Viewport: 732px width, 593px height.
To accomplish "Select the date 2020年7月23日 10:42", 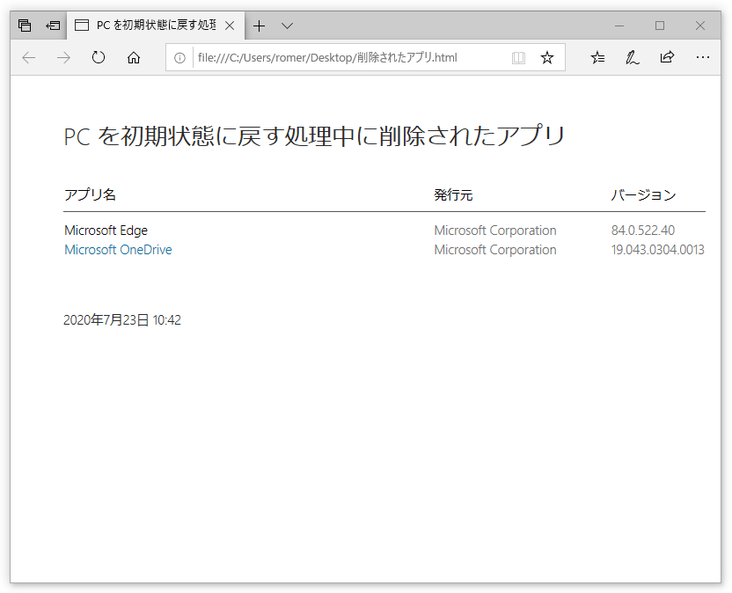I will click(x=122, y=320).
